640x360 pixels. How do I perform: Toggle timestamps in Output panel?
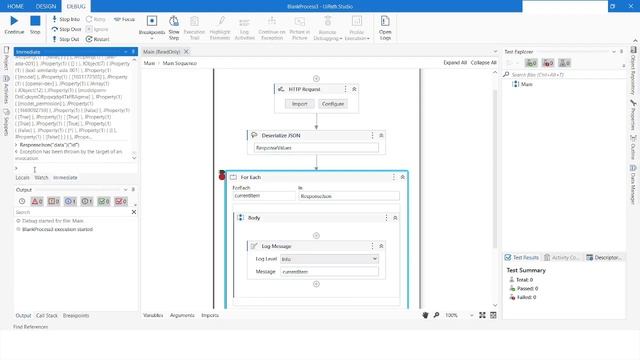click(x=22, y=201)
